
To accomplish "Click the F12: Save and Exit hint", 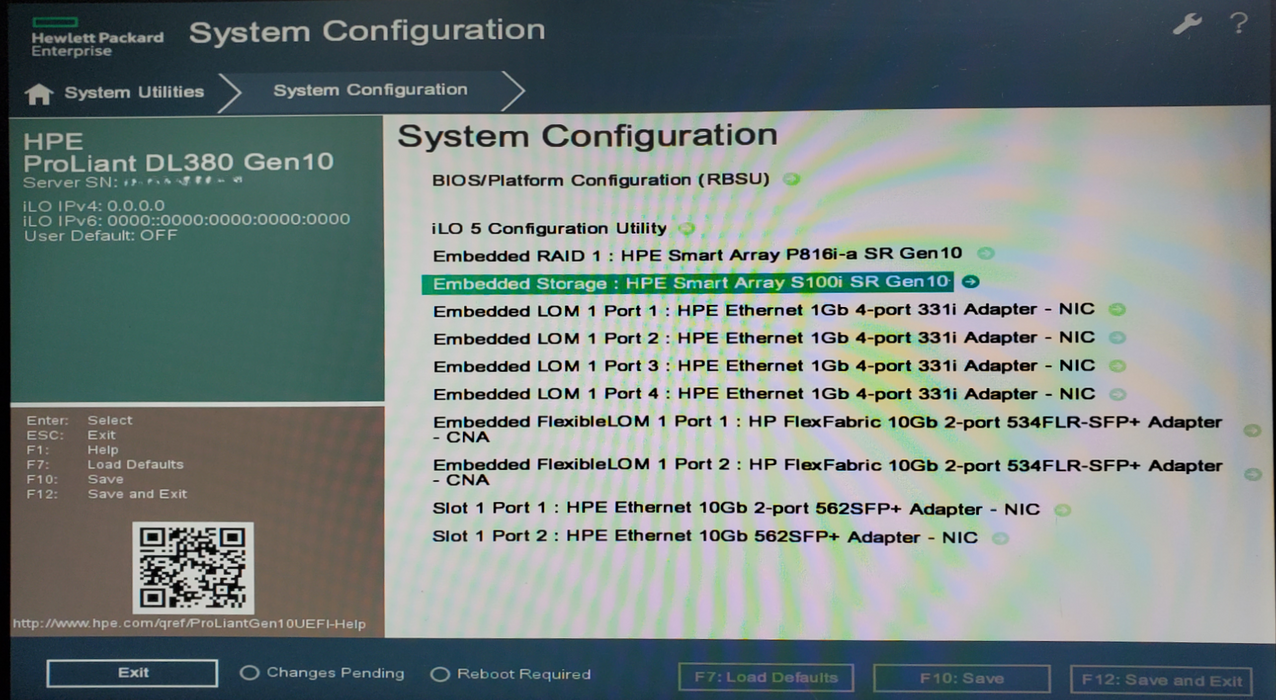I will pos(107,494).
